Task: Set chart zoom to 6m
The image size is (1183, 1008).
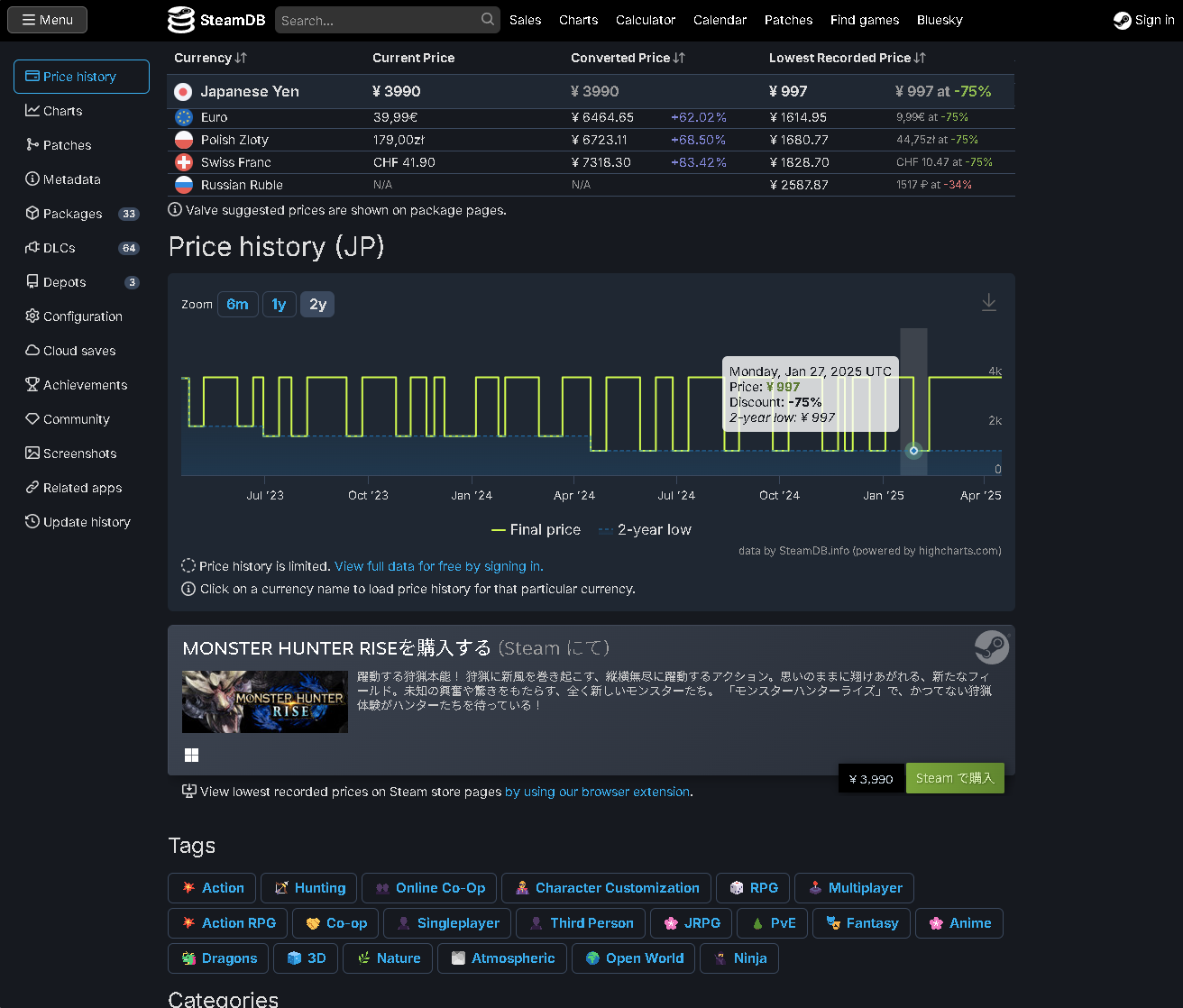Action: tap(237, 305)
